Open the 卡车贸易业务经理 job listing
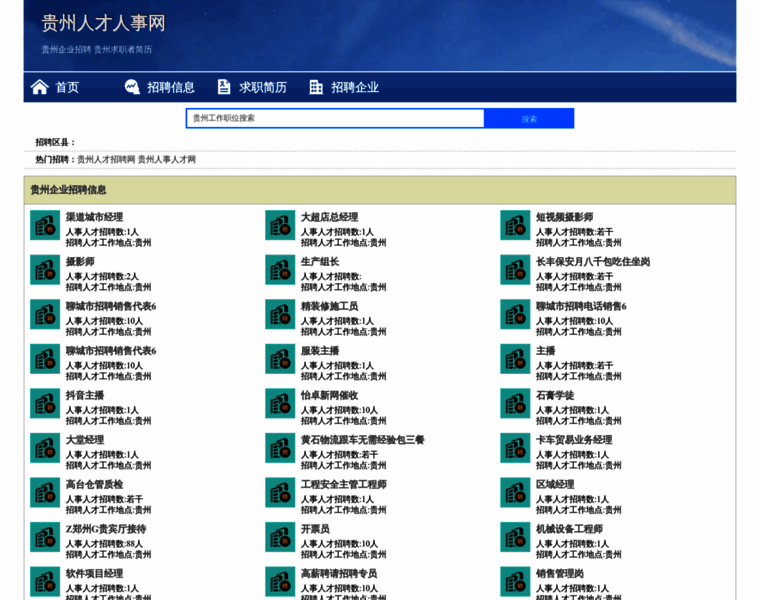 pyautogui.click(x=573, y=440)
